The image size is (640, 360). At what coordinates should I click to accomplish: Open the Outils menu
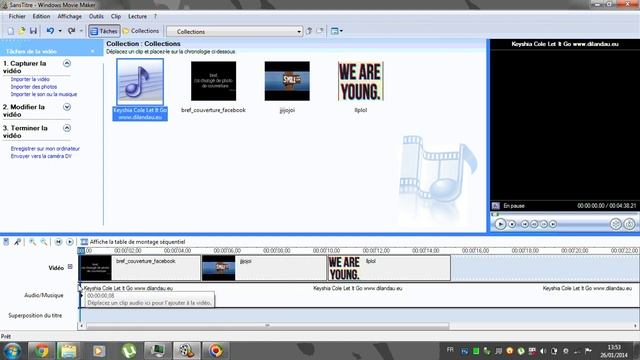tap(96, 16)
